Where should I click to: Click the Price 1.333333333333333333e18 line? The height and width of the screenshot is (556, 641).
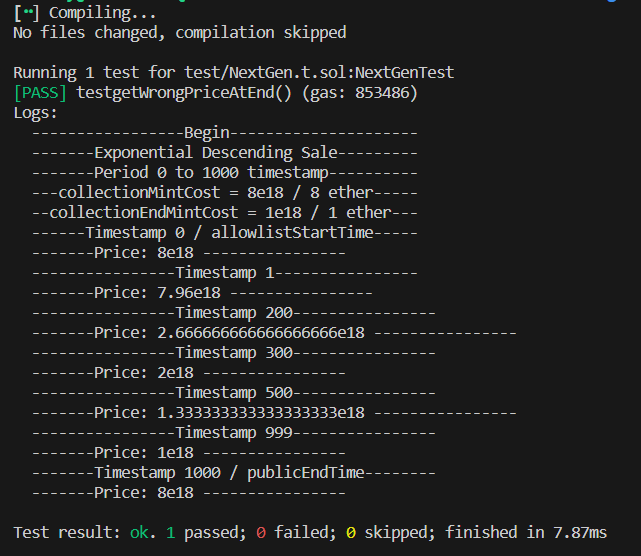(274, 413)
